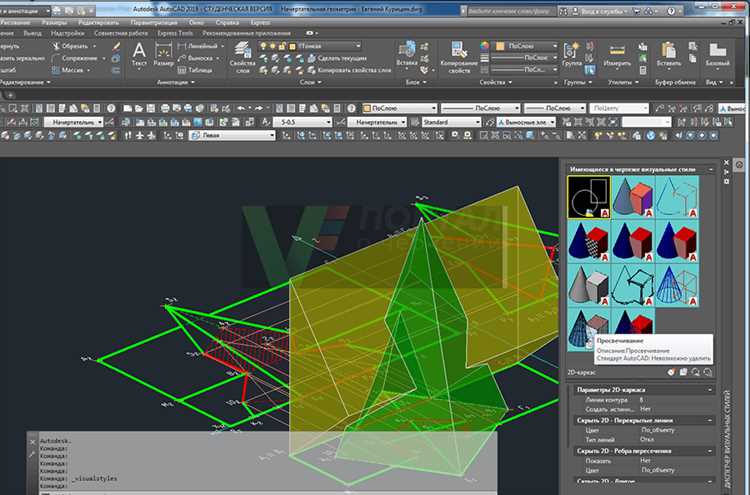Viewport: 750px width, 495px height.
Task: Select the Измерить measure tool
Action: click(x=617, y=52)
